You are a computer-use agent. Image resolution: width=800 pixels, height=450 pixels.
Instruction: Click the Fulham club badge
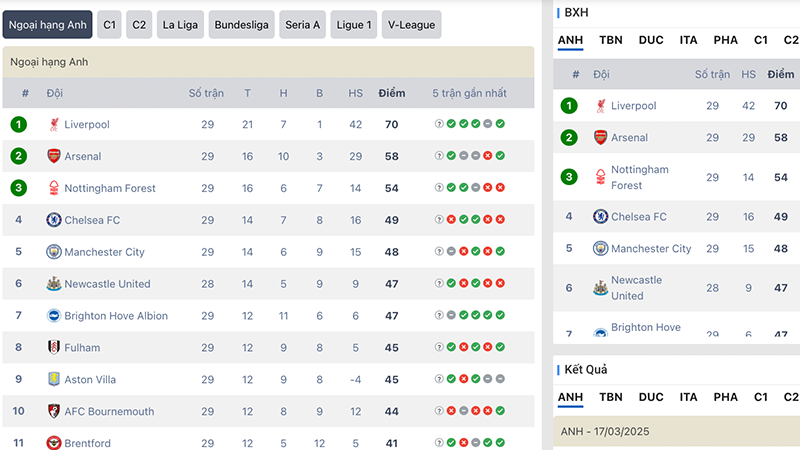(54, 347)
